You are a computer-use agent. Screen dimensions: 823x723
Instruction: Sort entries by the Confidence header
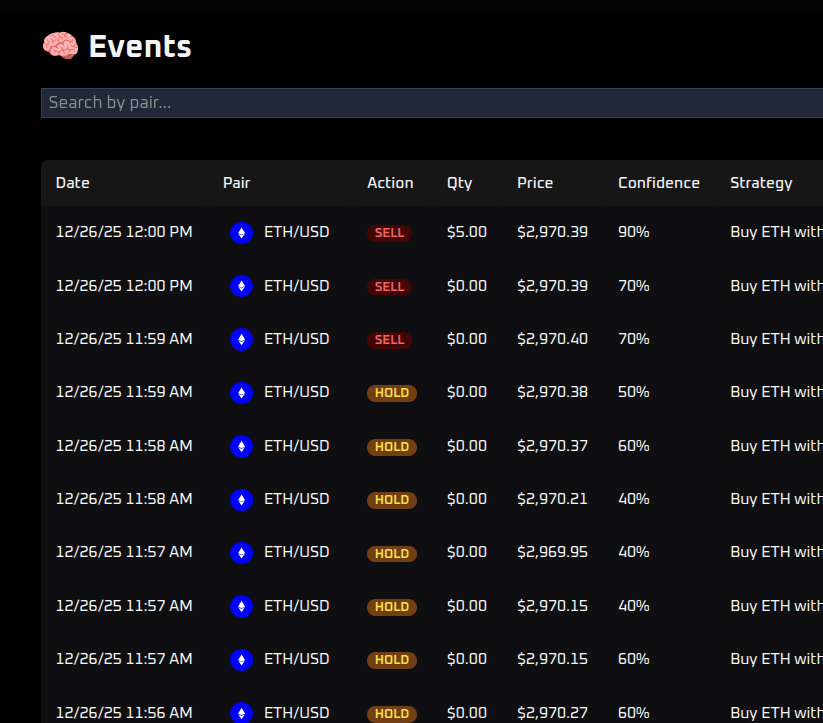(658, 183)
